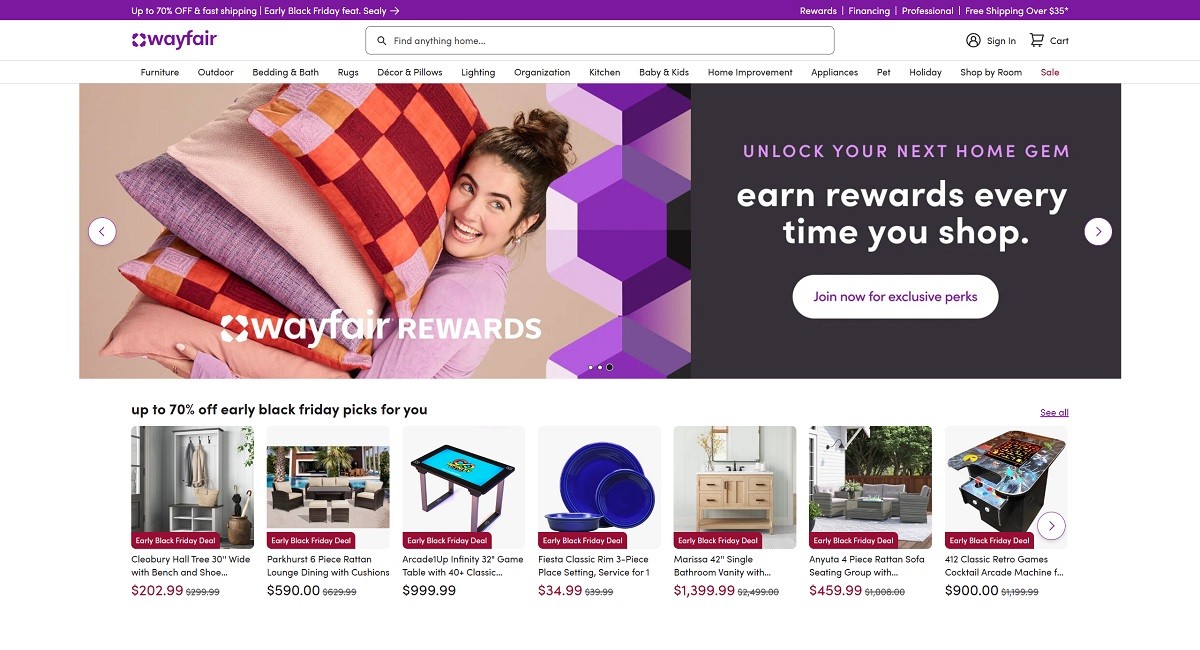This screenshot has height=650, width=1200.
Task: Expand the Home Improvement menu
Action: coord(750,72)
